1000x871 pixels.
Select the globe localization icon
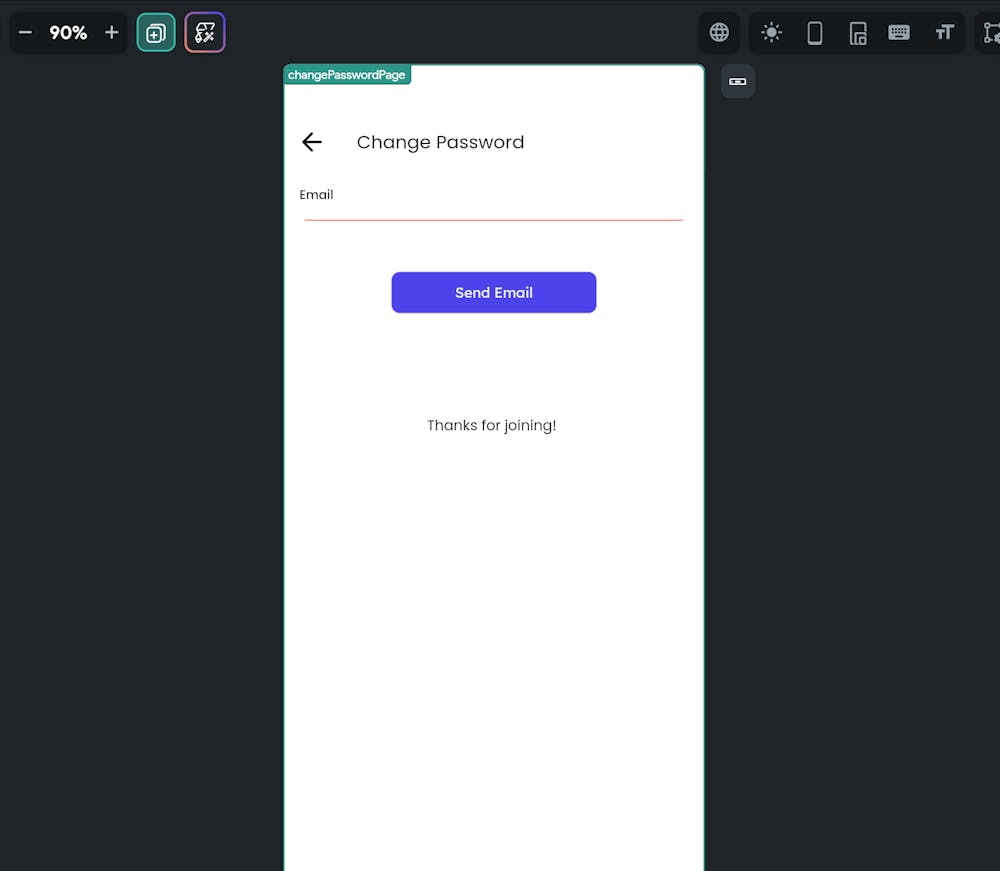coord(719,32)
